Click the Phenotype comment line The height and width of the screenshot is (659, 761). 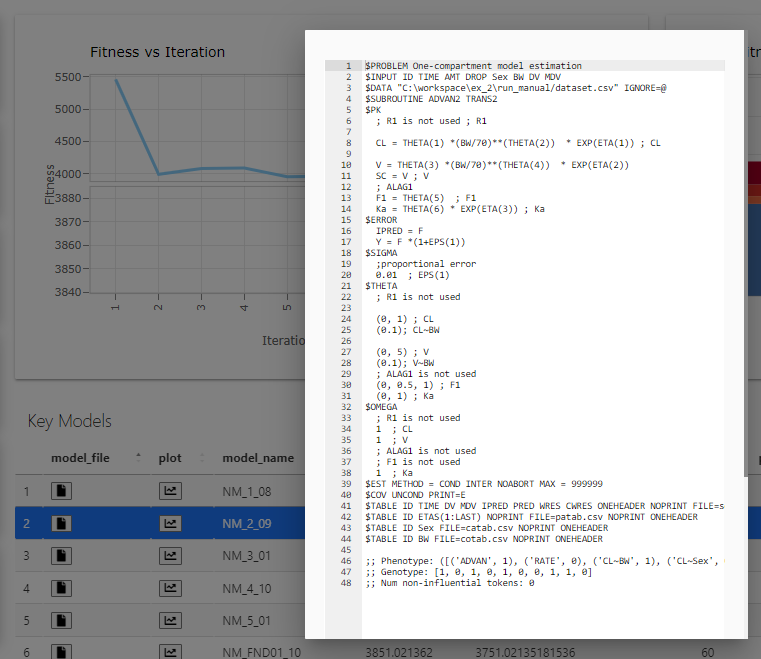tap(545, 561)
